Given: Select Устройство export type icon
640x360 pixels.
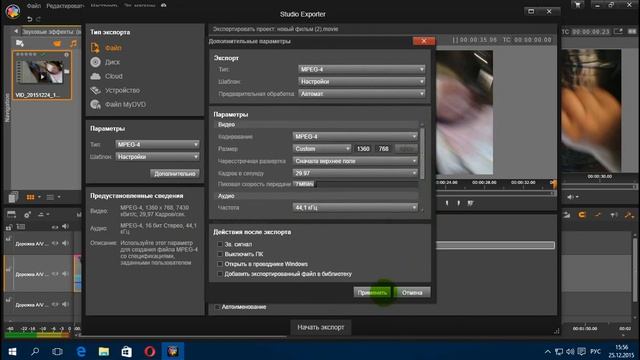Looking at the screenshot, I should (95, 90).
